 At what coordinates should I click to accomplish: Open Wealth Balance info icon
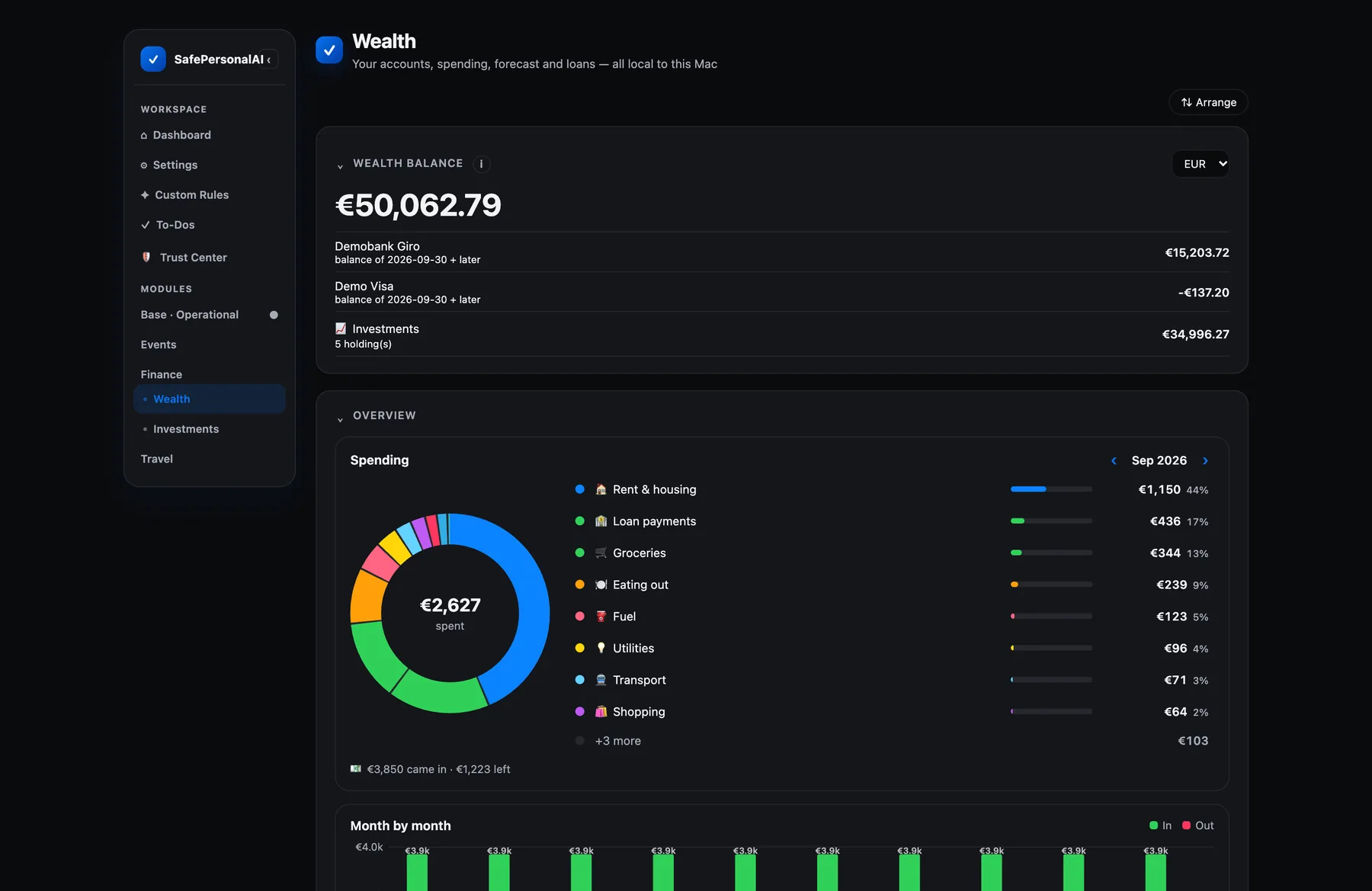pyautogui.click(x=481, y=164)
